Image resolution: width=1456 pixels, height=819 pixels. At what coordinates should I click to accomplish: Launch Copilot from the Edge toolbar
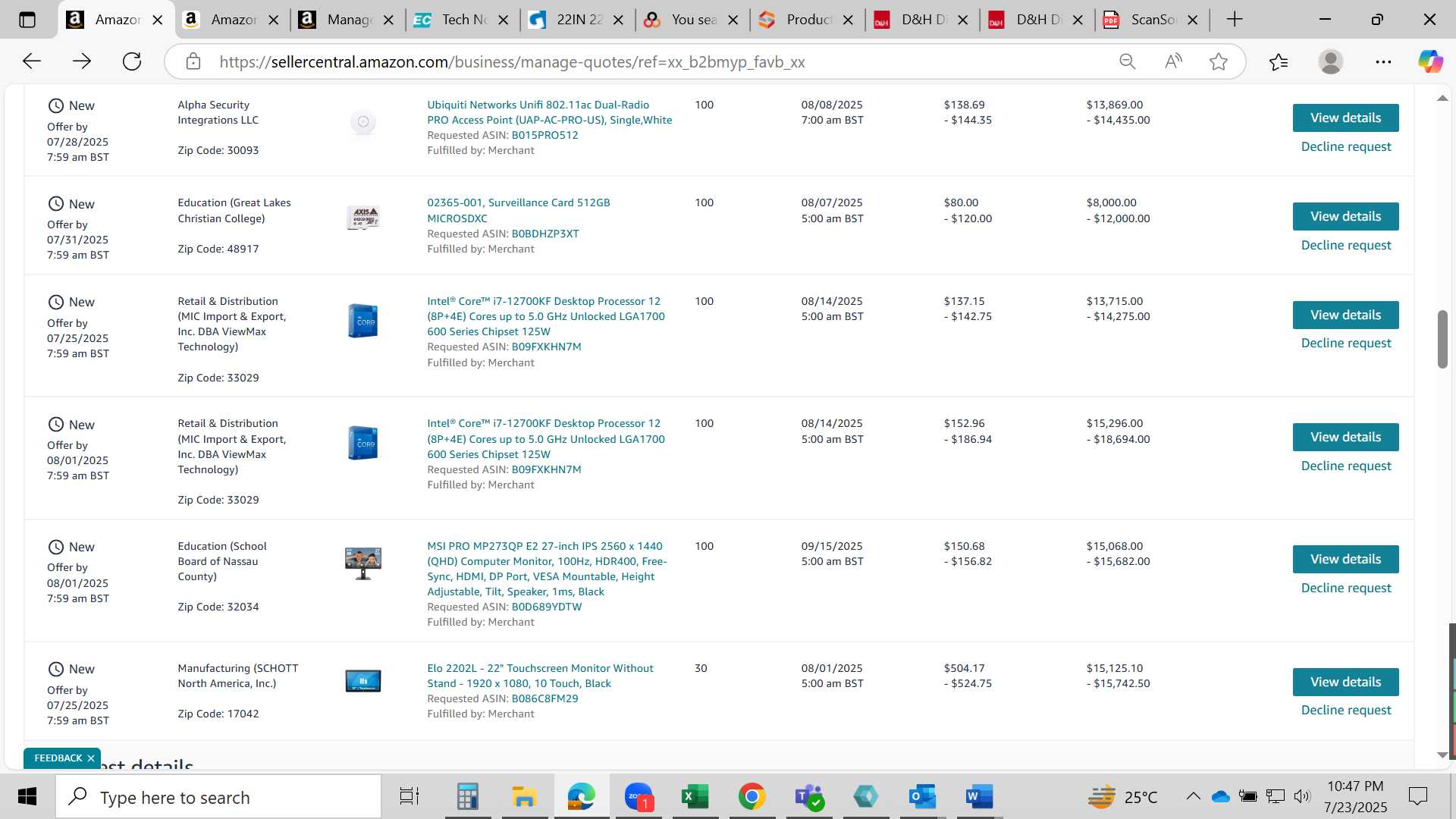pyautogui.click(x=1430, y=61)
